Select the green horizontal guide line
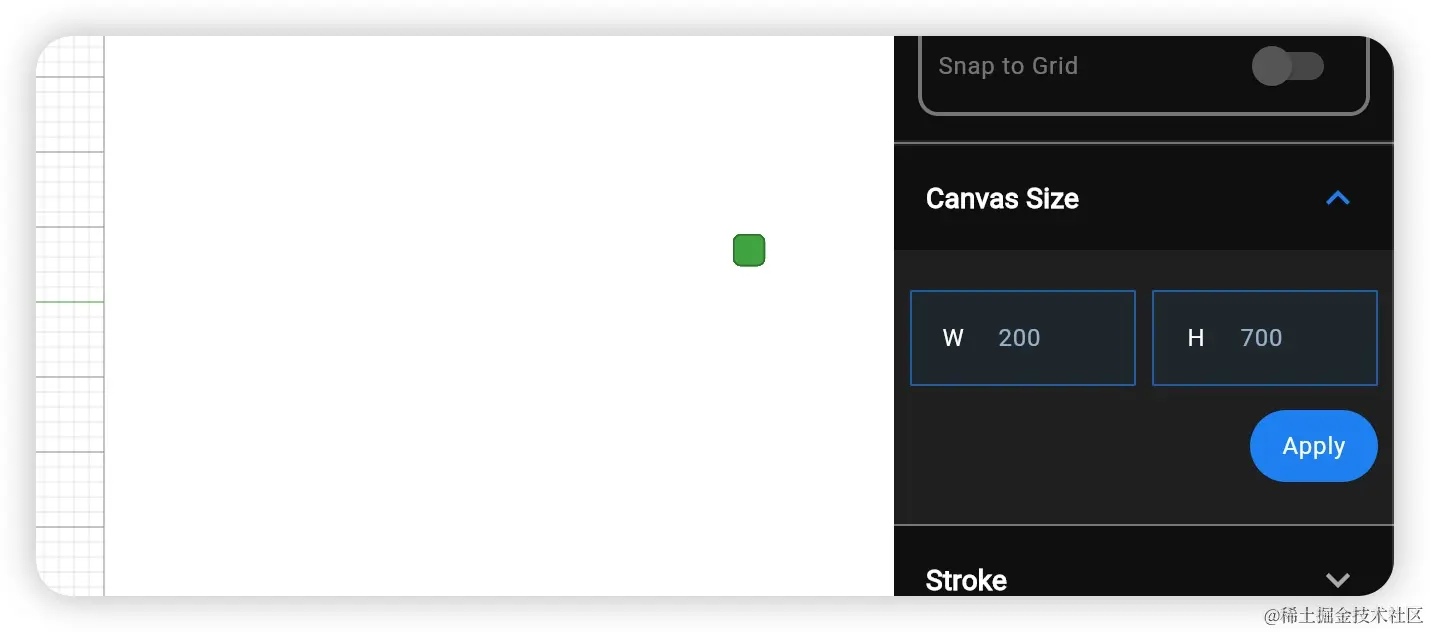The width and height of the screenshot is (1430, 632). (70, 301)
